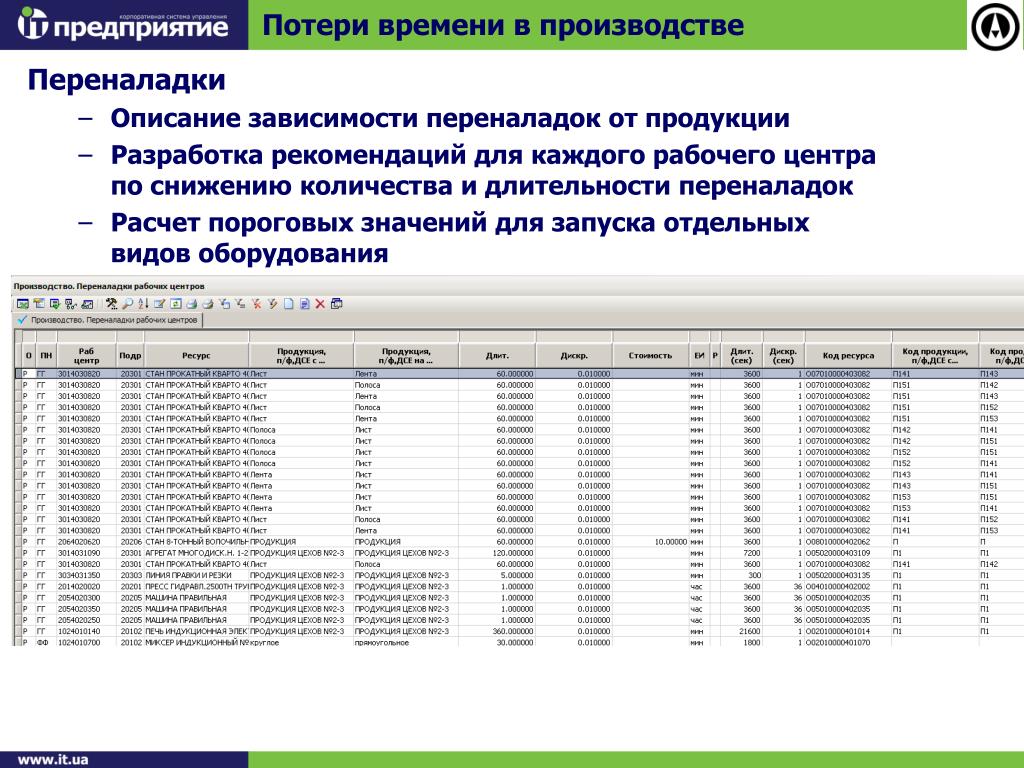Click work center code 1024010140
Viewport: 1024px width, 768px height.
click(x=79, y=632)
